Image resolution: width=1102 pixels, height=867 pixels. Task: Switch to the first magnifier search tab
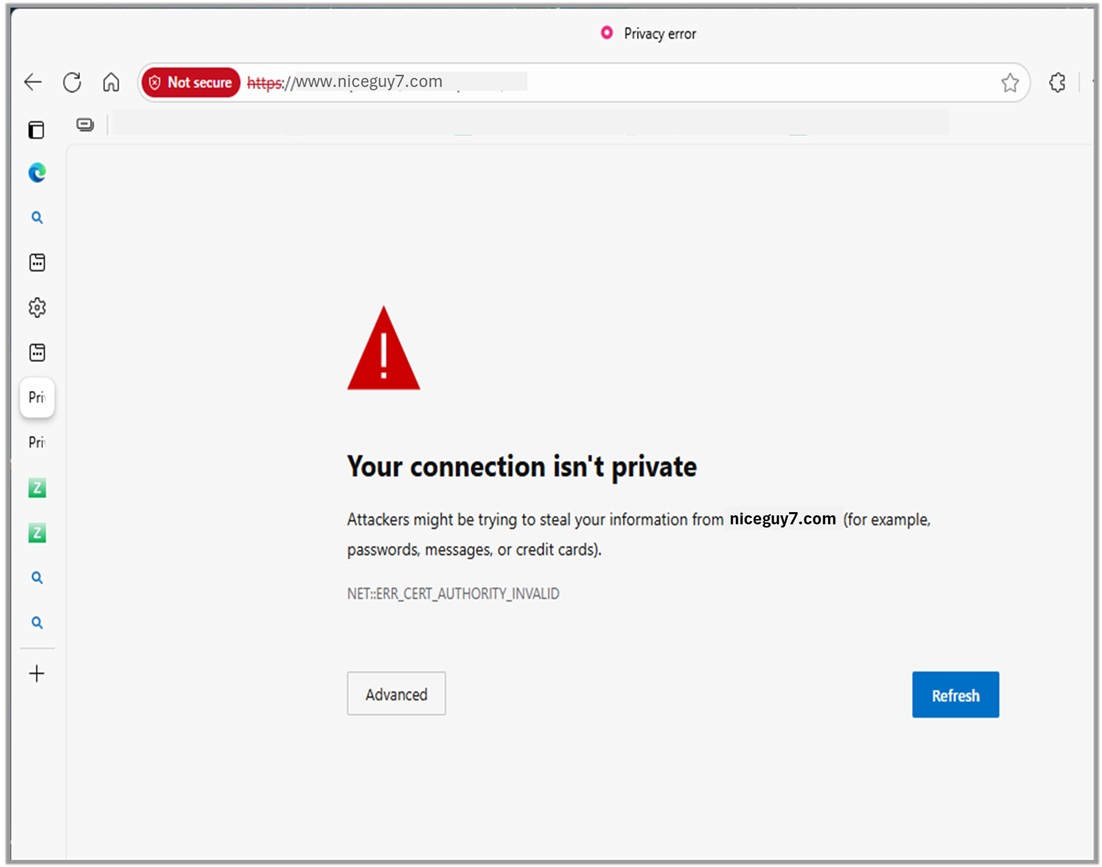tap(37, 218)
